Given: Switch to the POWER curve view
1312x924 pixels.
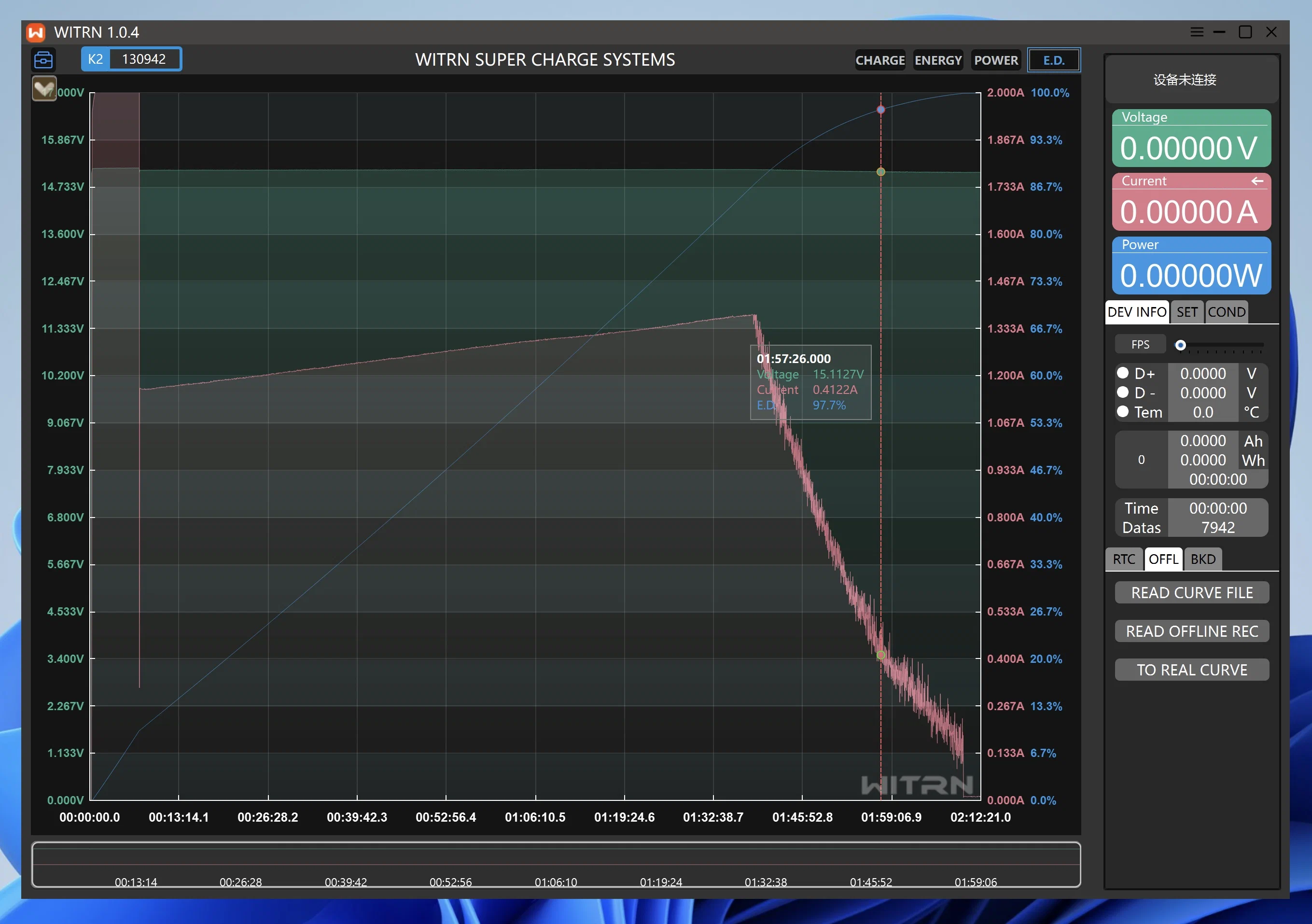Looking at the screenshot, I should tap(996, 60).
